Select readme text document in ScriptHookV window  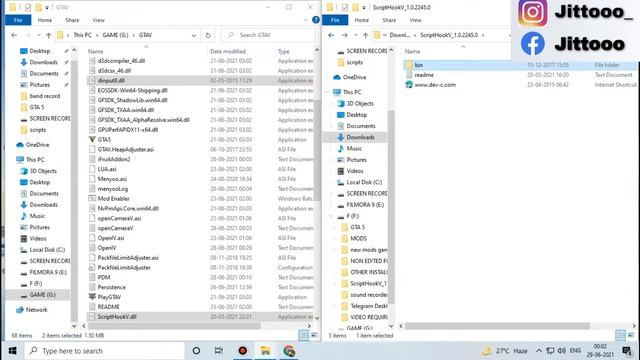point(424,75)
